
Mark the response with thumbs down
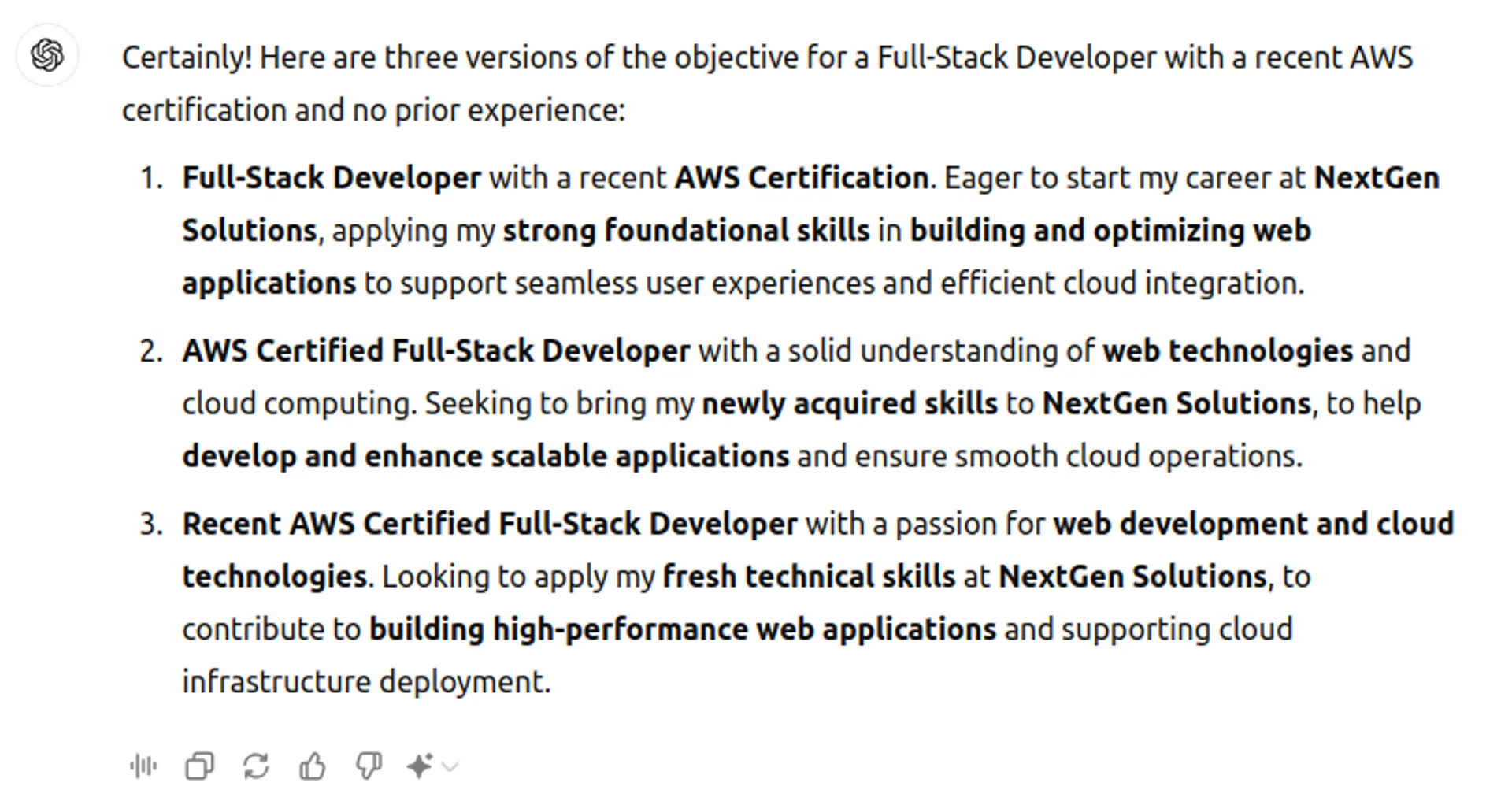coord(369,766)
